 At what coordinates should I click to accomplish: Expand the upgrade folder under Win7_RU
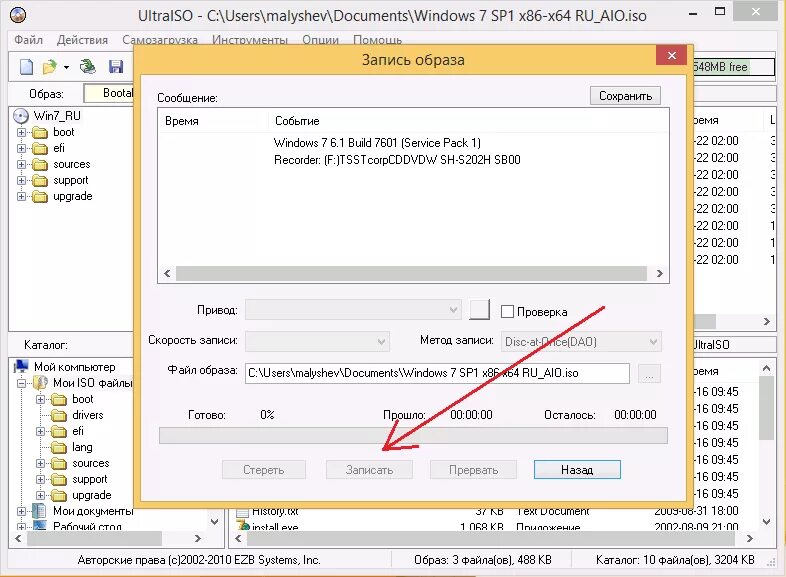[x=21, y=197]
